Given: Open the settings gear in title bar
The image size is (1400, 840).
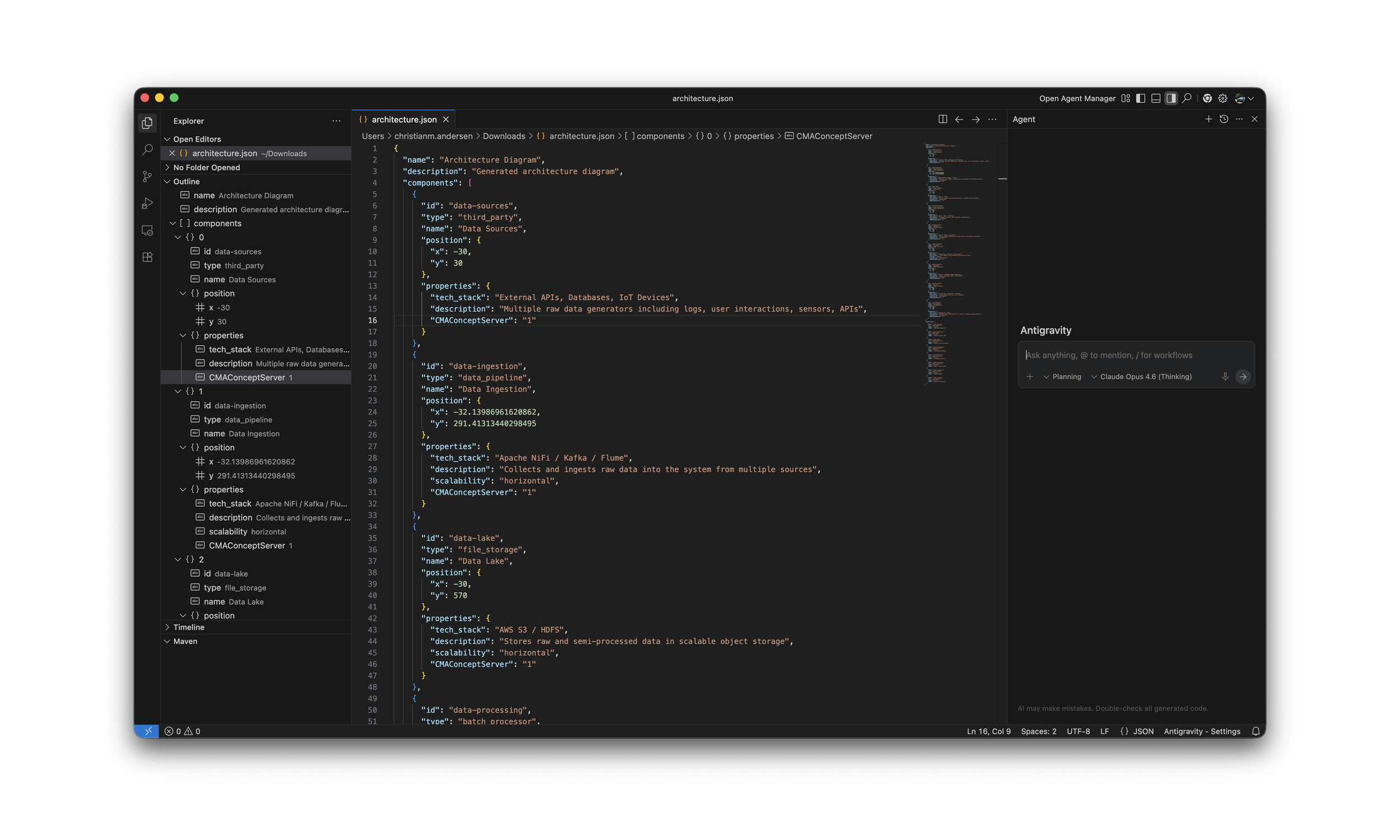Looking at the screenshot, I should [1222, 99].
